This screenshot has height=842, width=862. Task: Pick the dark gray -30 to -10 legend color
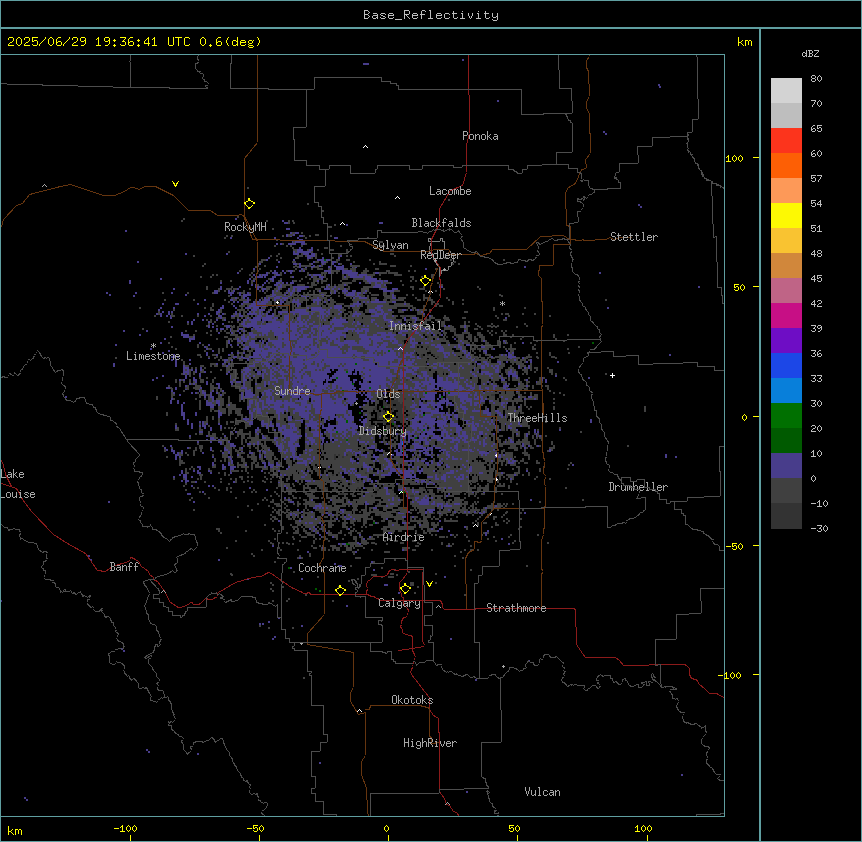pos(786,516)
